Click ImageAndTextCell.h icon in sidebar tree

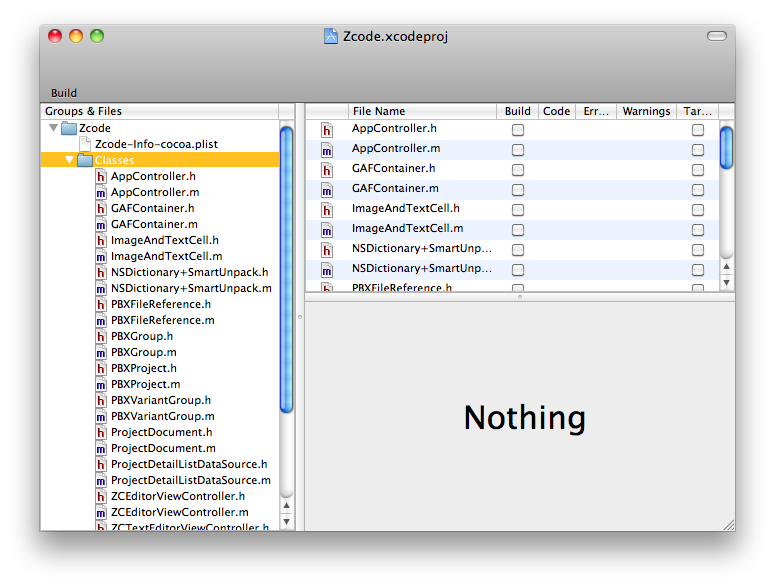[x=101, y=240]
